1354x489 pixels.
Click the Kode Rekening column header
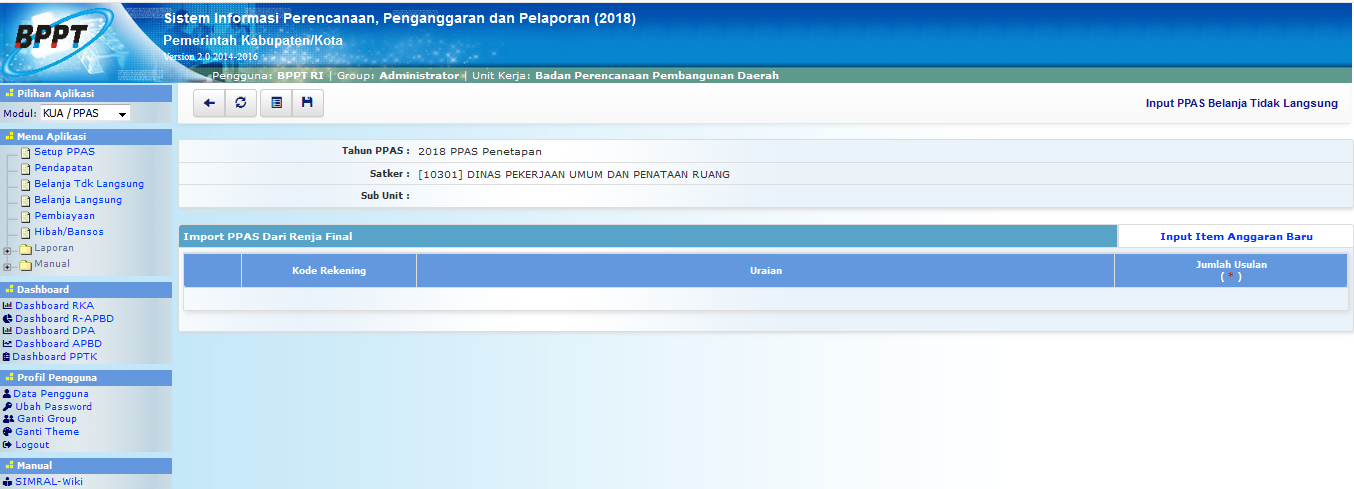coord(329,271)
